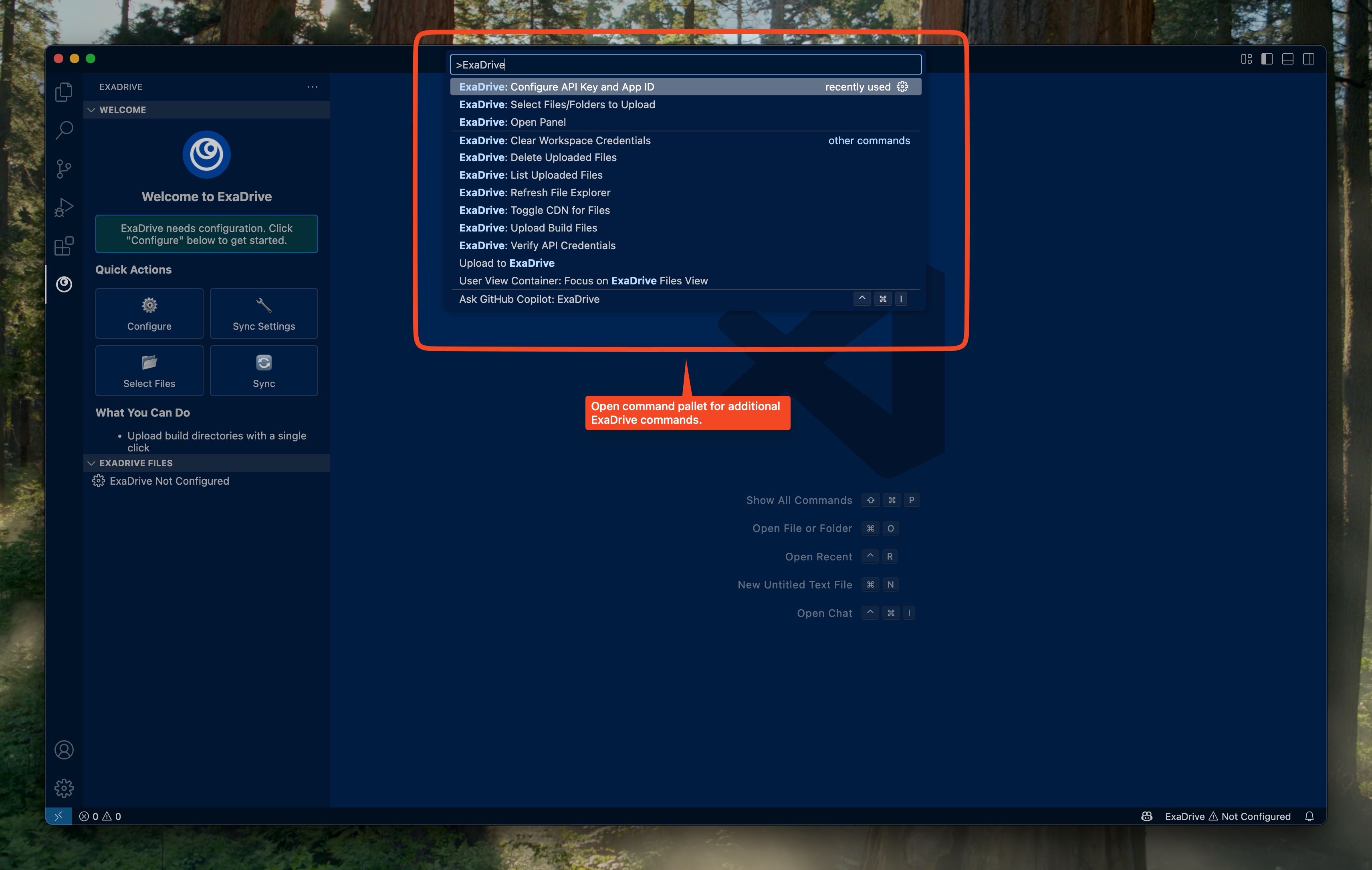1372x870 pixels.
Task: Collapse the EXADRIVE FILES section
Action: (x=206, y=463)
